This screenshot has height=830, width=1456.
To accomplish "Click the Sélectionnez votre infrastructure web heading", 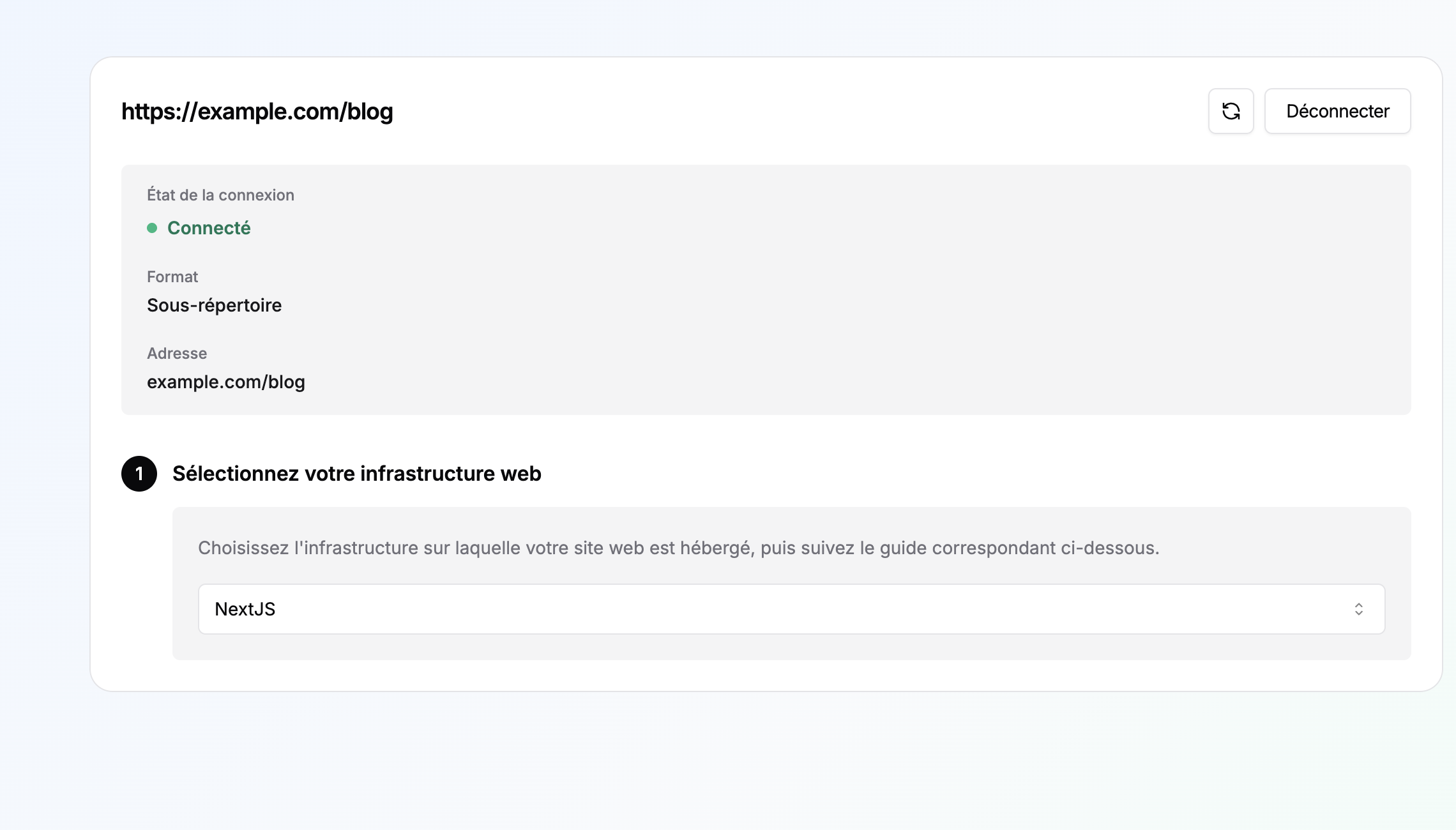I will coord(357,474).
